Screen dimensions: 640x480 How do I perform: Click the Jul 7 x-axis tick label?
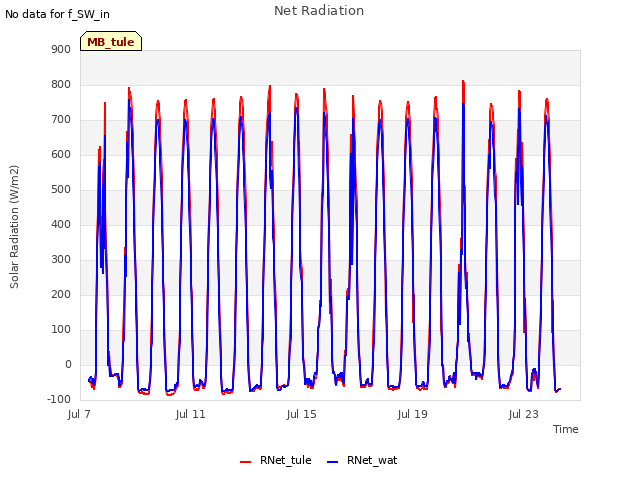(x=79, y=414)
